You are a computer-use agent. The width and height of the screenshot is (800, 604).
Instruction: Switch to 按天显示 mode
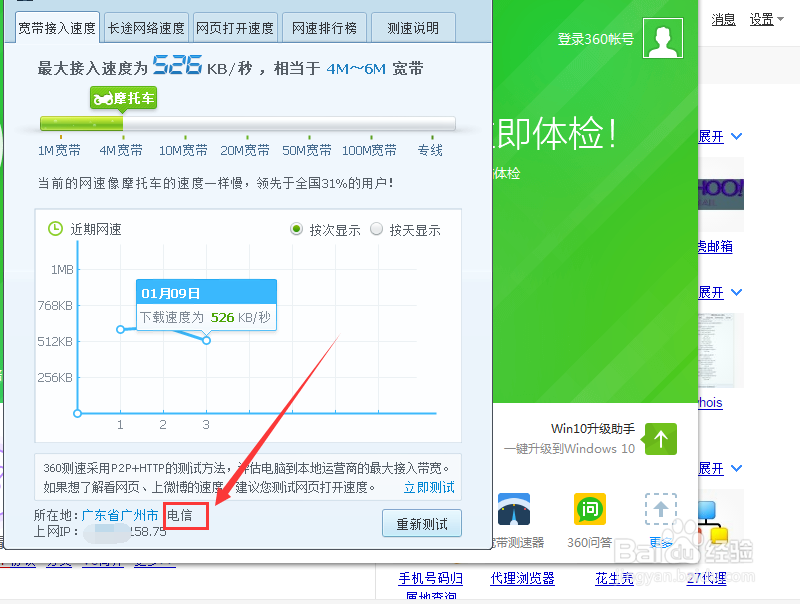pos(376,228)
